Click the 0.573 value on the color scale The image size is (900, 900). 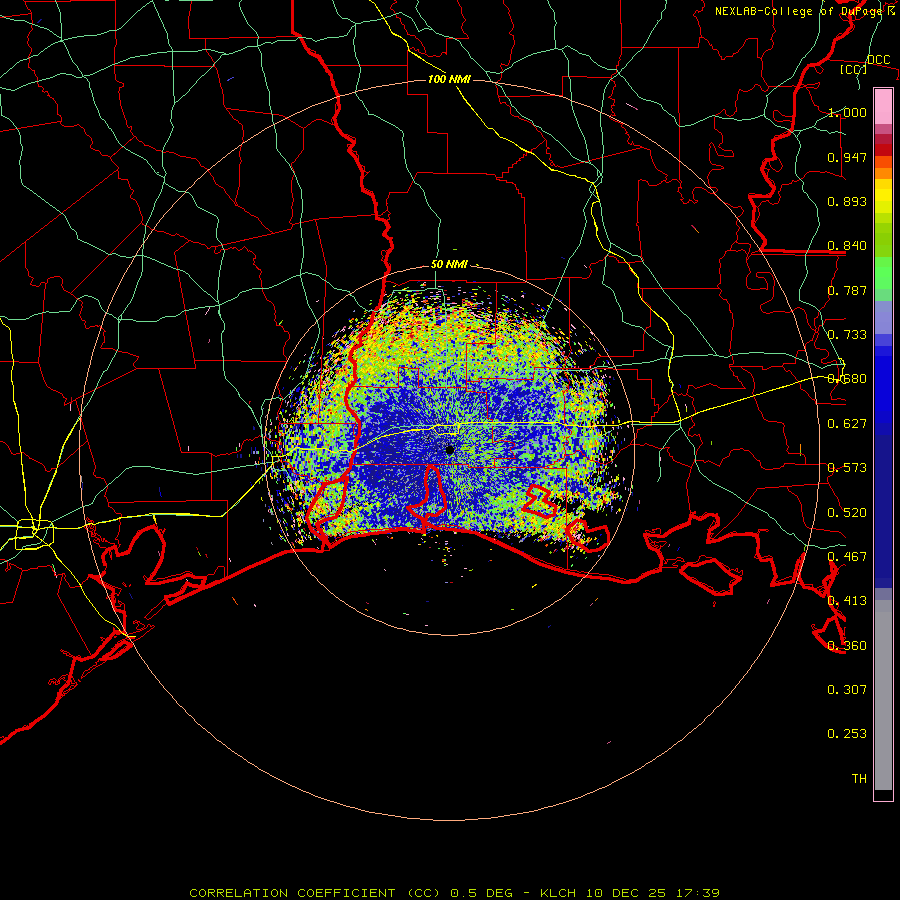[x=847, y=468]
